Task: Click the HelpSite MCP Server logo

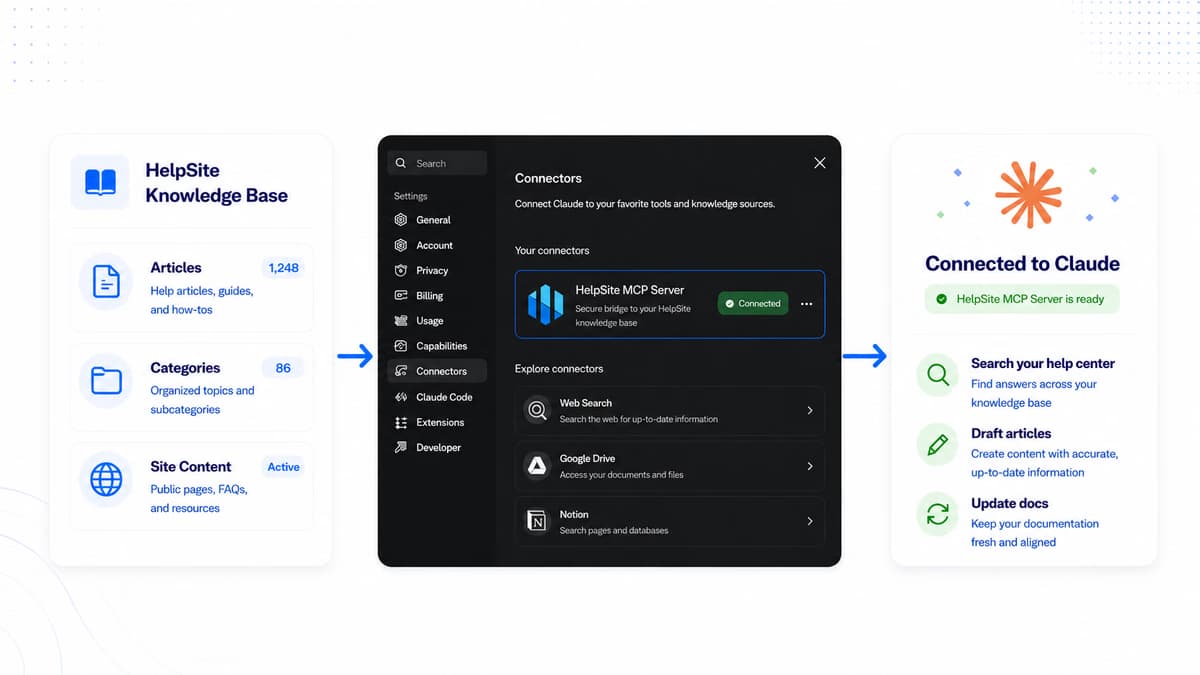Action: pos(545,304)
